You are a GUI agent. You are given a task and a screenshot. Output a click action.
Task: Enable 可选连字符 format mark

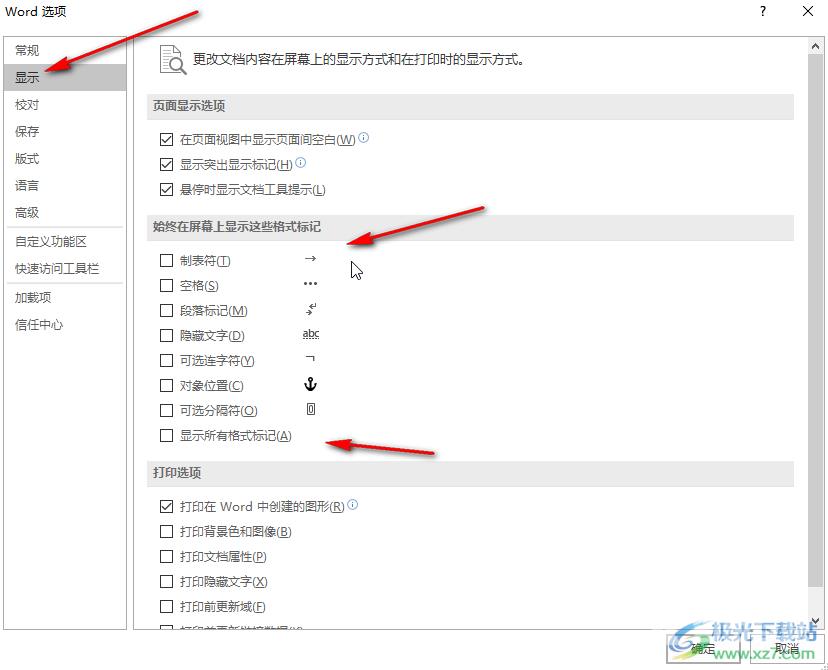pyautogui.click(x=166, y=361)
